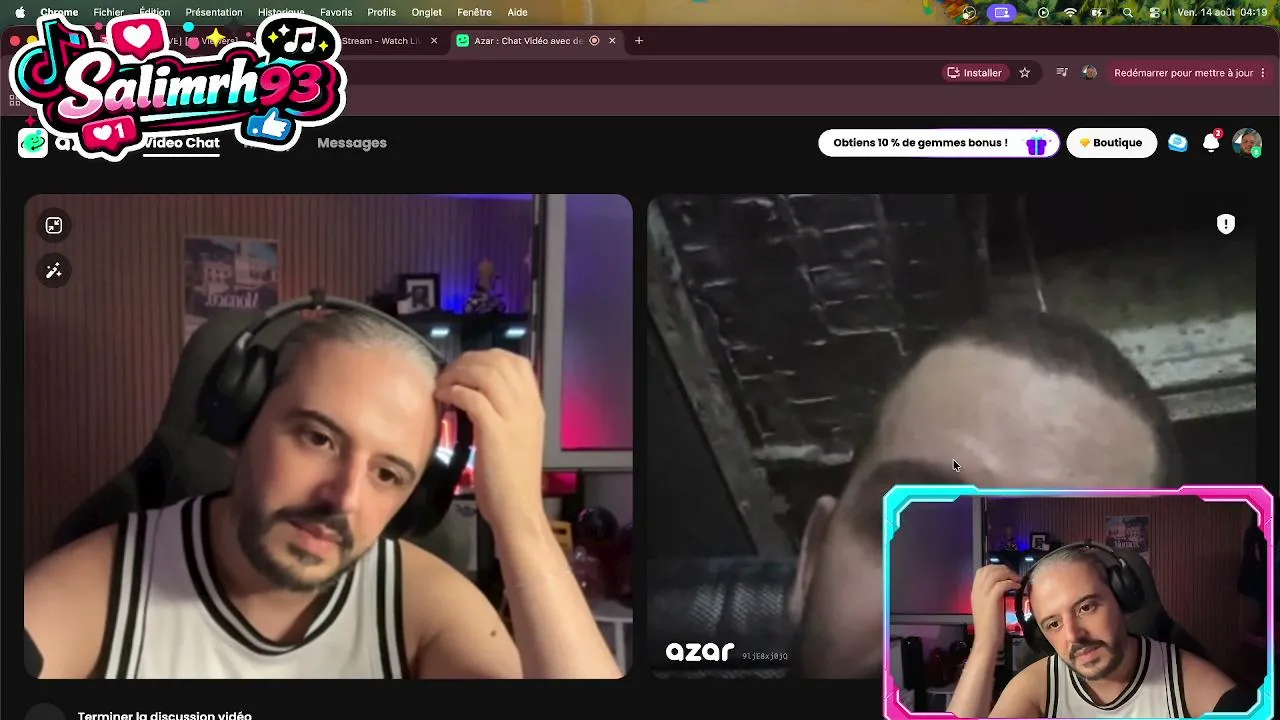Click Terminer la discussion vidéo

(165, 715)
